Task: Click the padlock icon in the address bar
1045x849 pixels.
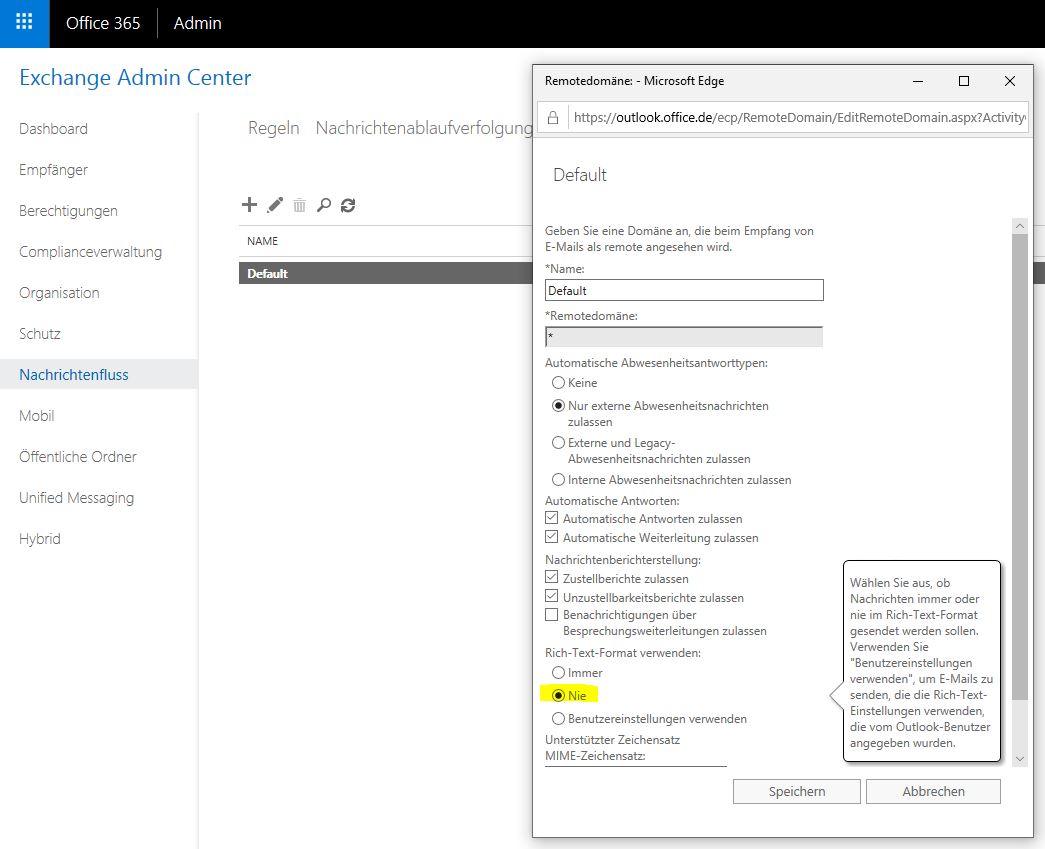Action: click(x=552, y=117)
